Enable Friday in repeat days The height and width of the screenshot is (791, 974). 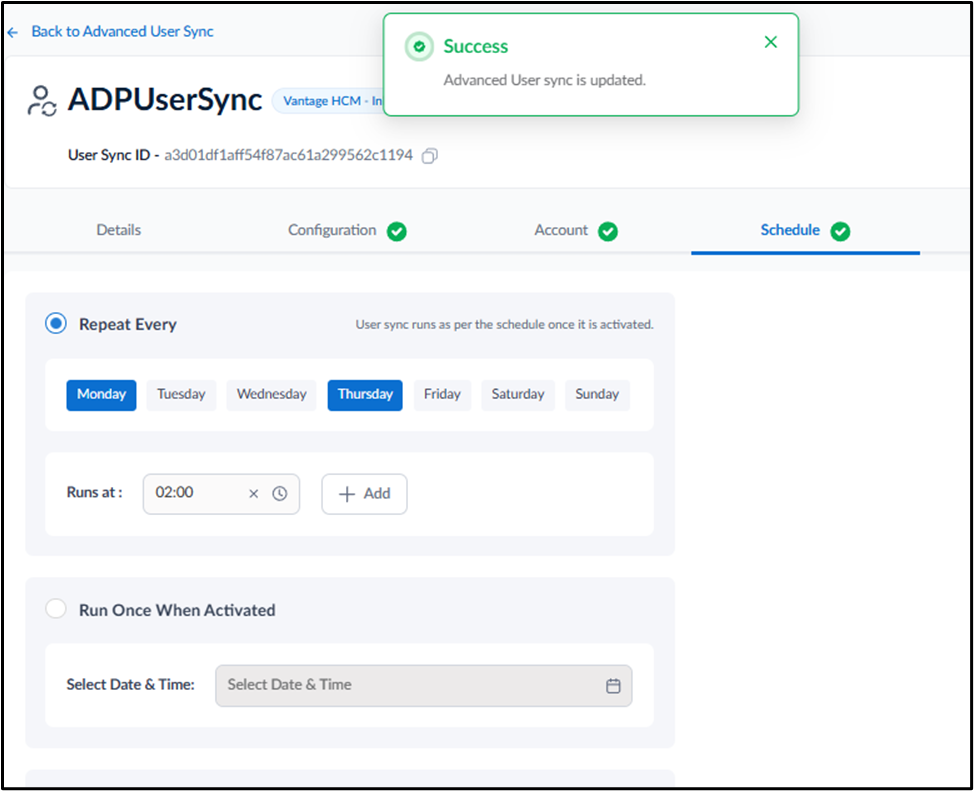pyautogui.click(x=442, y=395)
